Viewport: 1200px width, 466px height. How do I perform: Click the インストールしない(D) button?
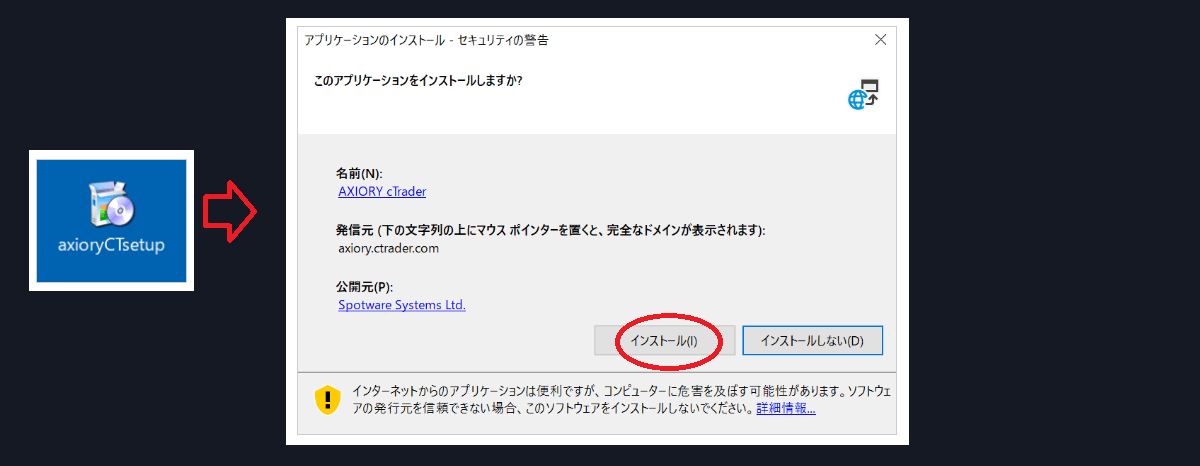coord(812,341)
